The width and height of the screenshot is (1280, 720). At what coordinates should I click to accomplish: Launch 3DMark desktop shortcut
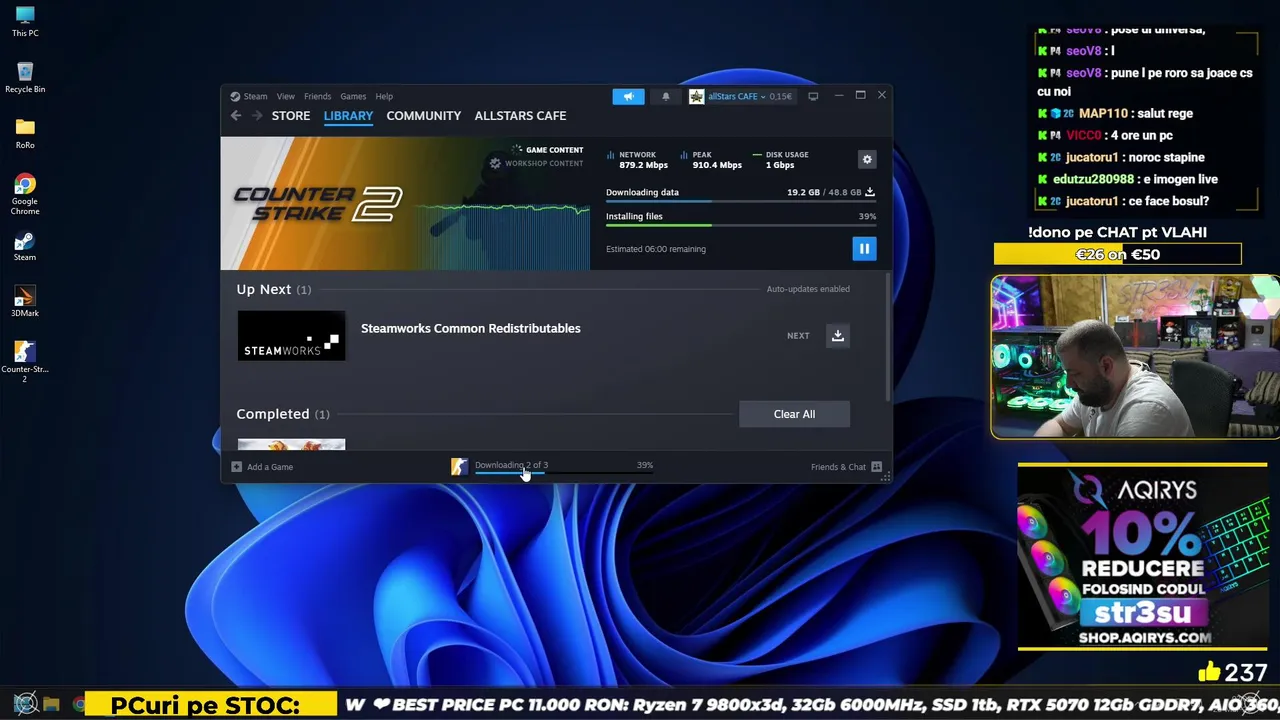(x=25, y=302)
